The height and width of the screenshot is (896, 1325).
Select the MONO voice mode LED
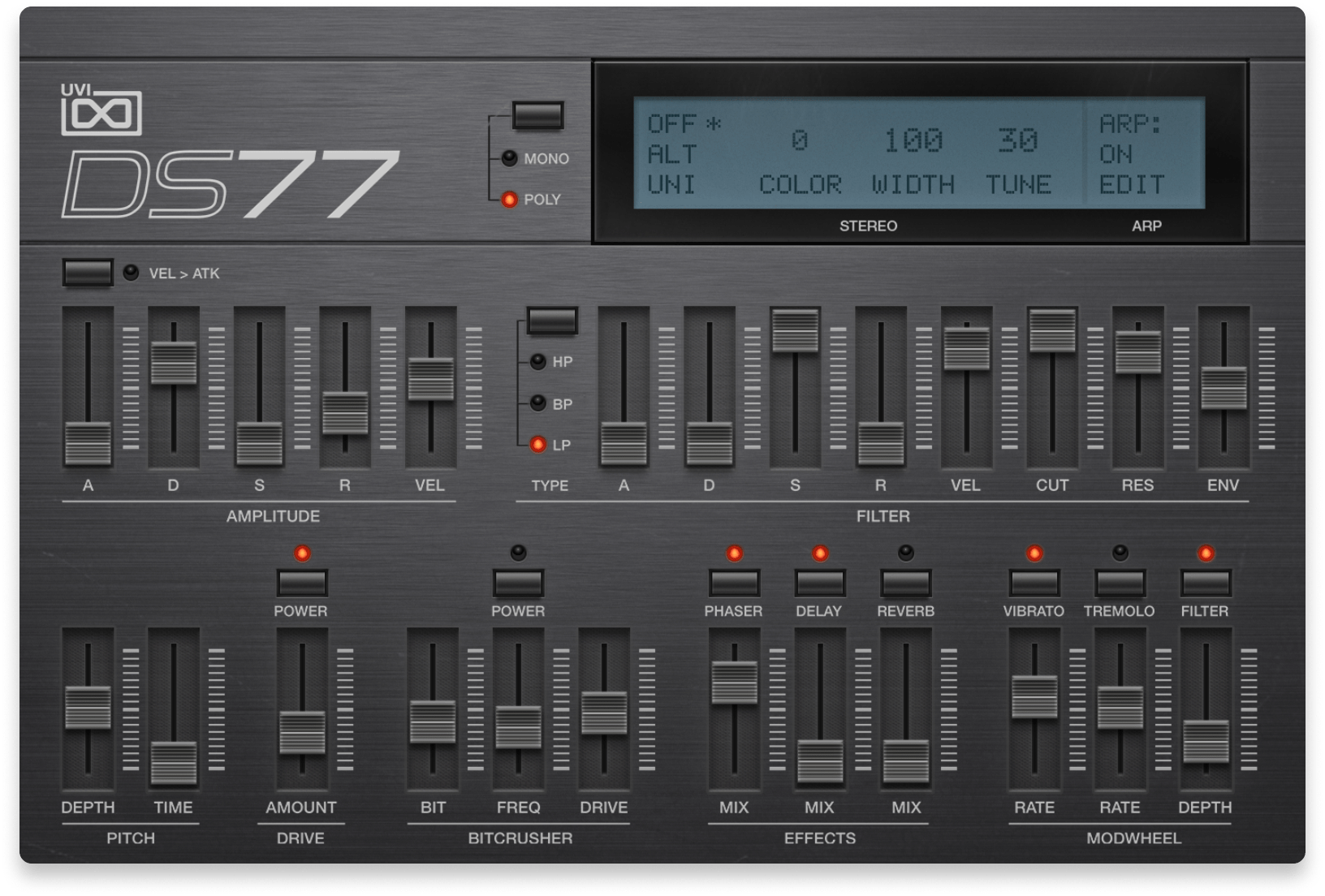(x=509, y=158)
